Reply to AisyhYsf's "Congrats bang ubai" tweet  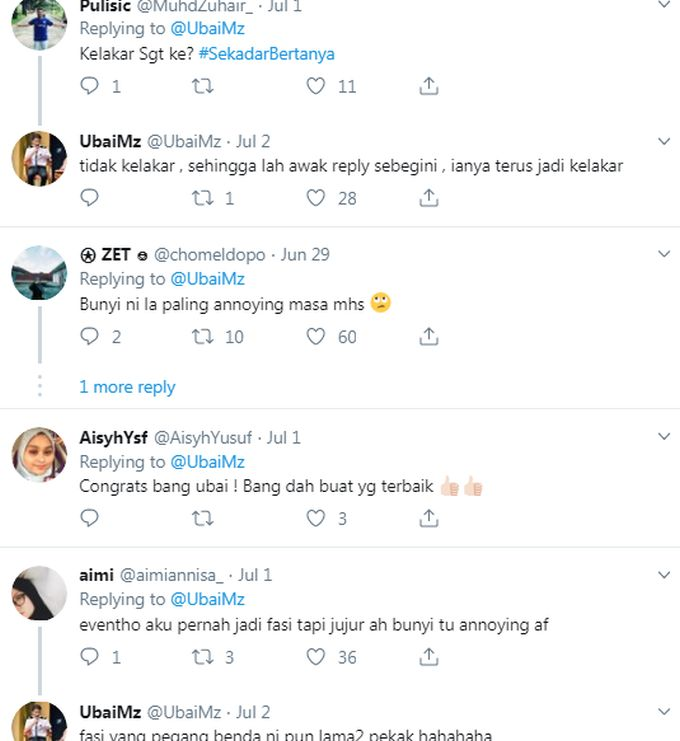[90, 518]
